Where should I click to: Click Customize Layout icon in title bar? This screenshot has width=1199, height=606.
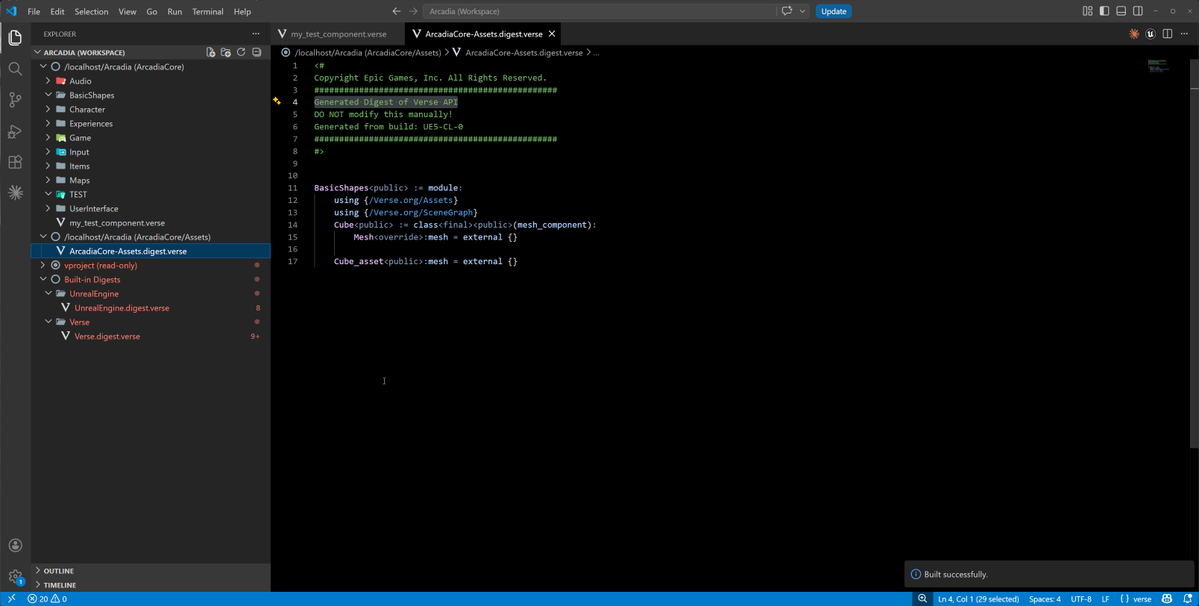(x=1087, y=11)
